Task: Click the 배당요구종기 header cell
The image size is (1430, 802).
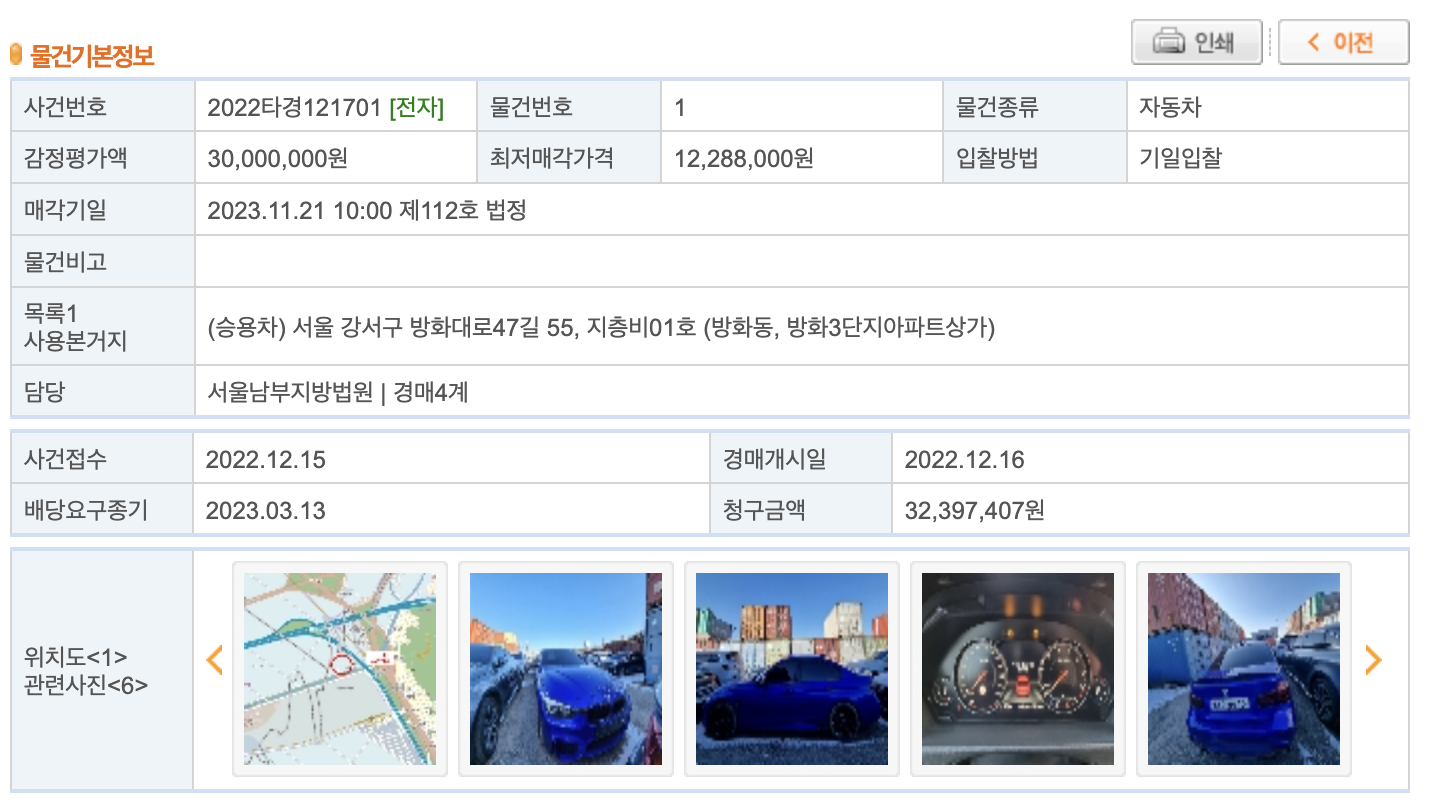Action: click(102, 510)
